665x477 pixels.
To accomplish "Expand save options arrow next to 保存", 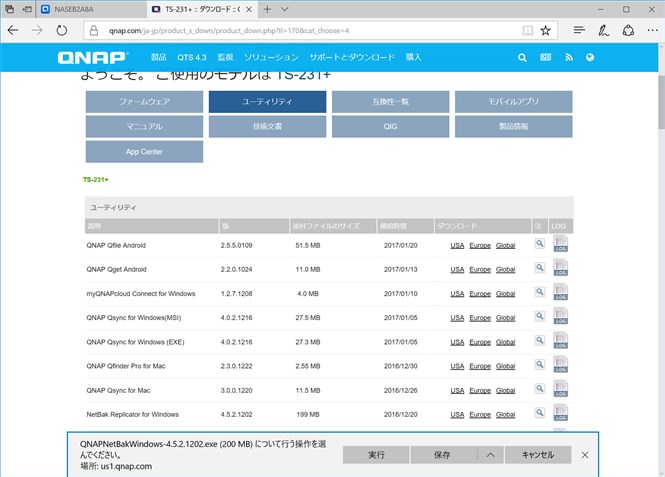I will click(490, 455).
